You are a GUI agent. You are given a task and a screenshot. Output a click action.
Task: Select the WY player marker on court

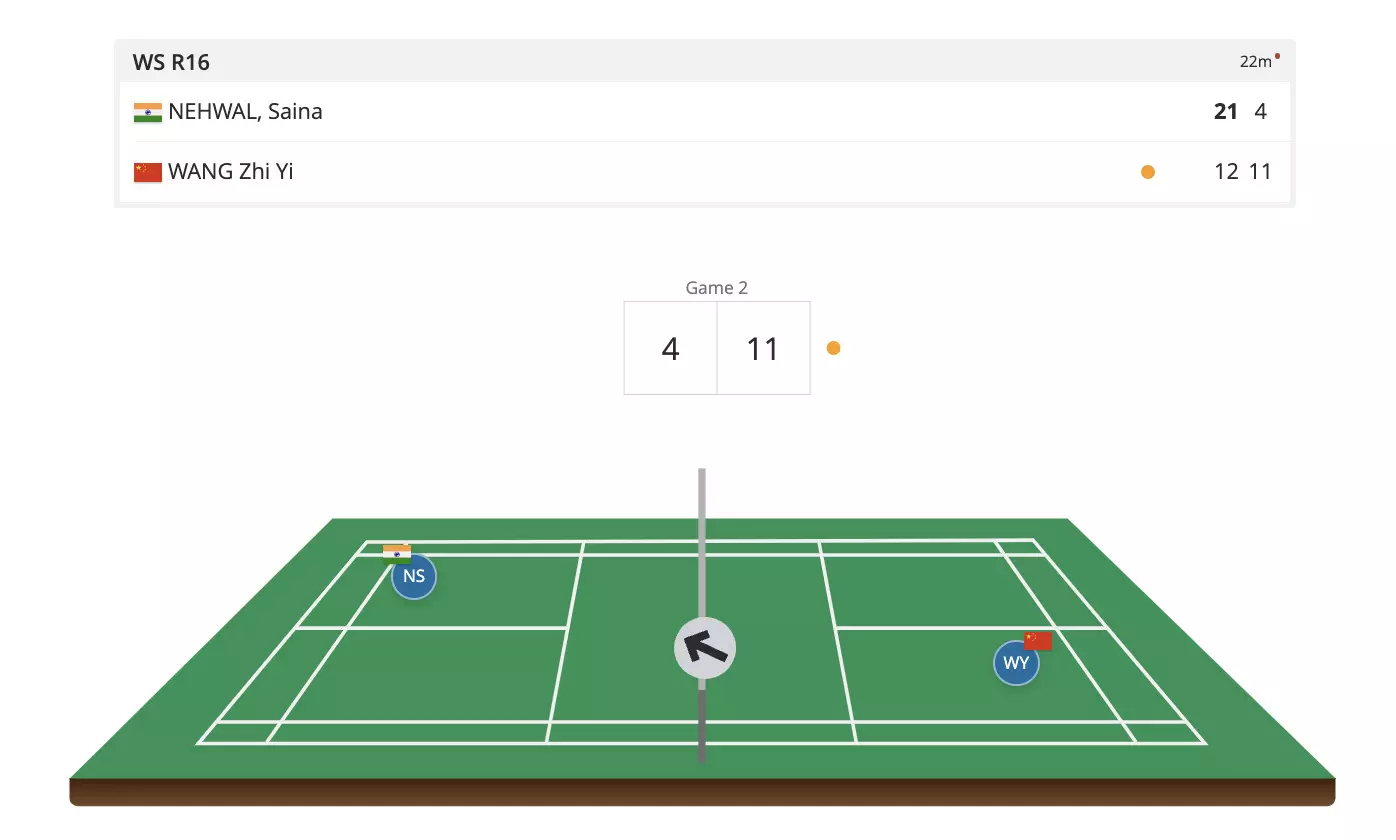point(1016,664)
